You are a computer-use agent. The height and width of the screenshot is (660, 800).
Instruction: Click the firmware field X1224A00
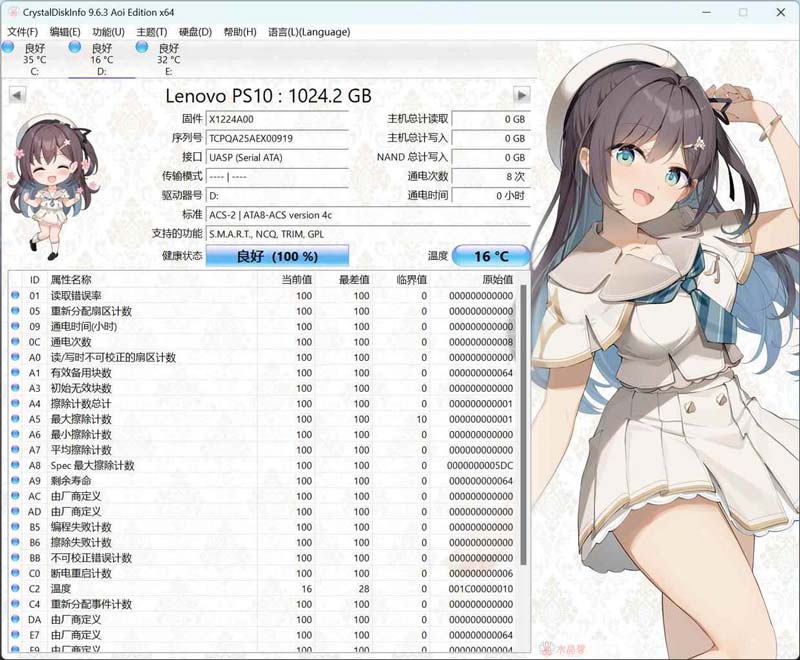(277, 119)
